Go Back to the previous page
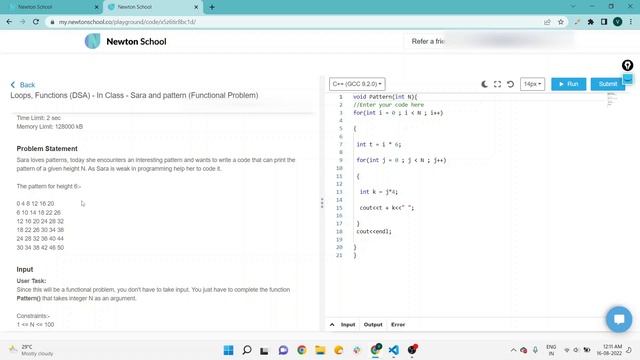 [x=23, y=85]
